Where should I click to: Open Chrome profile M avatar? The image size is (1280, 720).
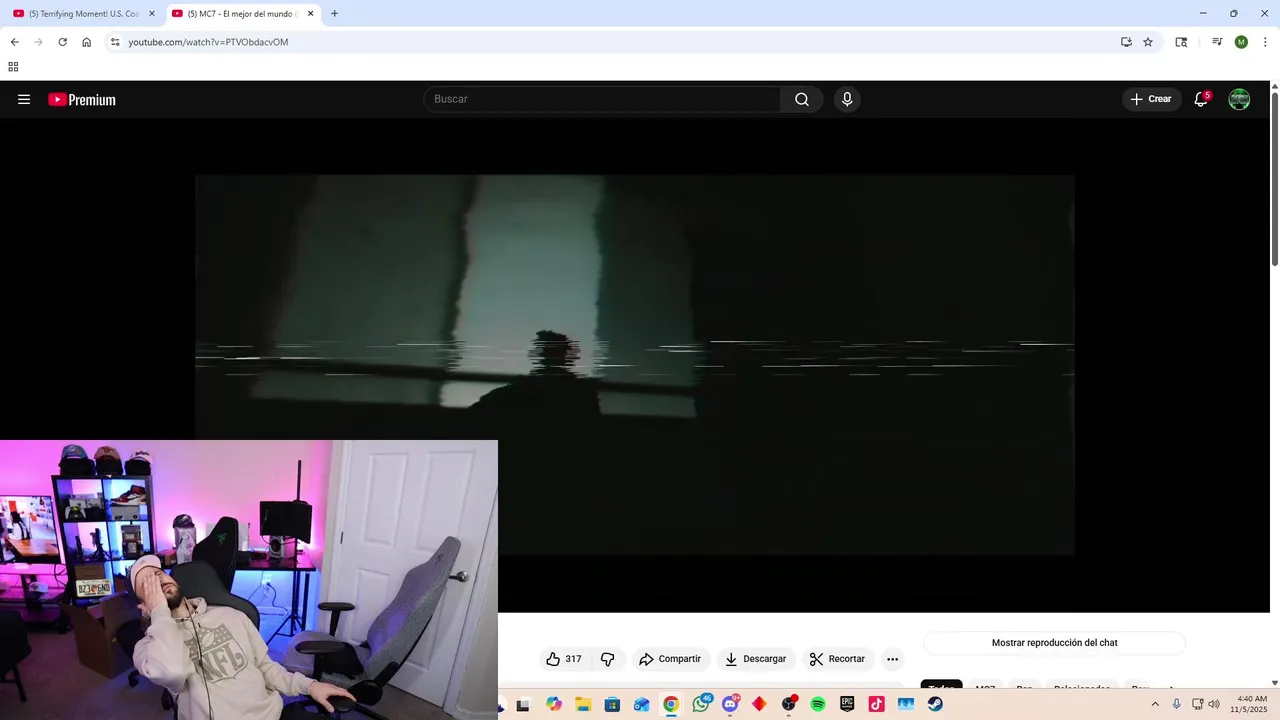click(1241, 42)
